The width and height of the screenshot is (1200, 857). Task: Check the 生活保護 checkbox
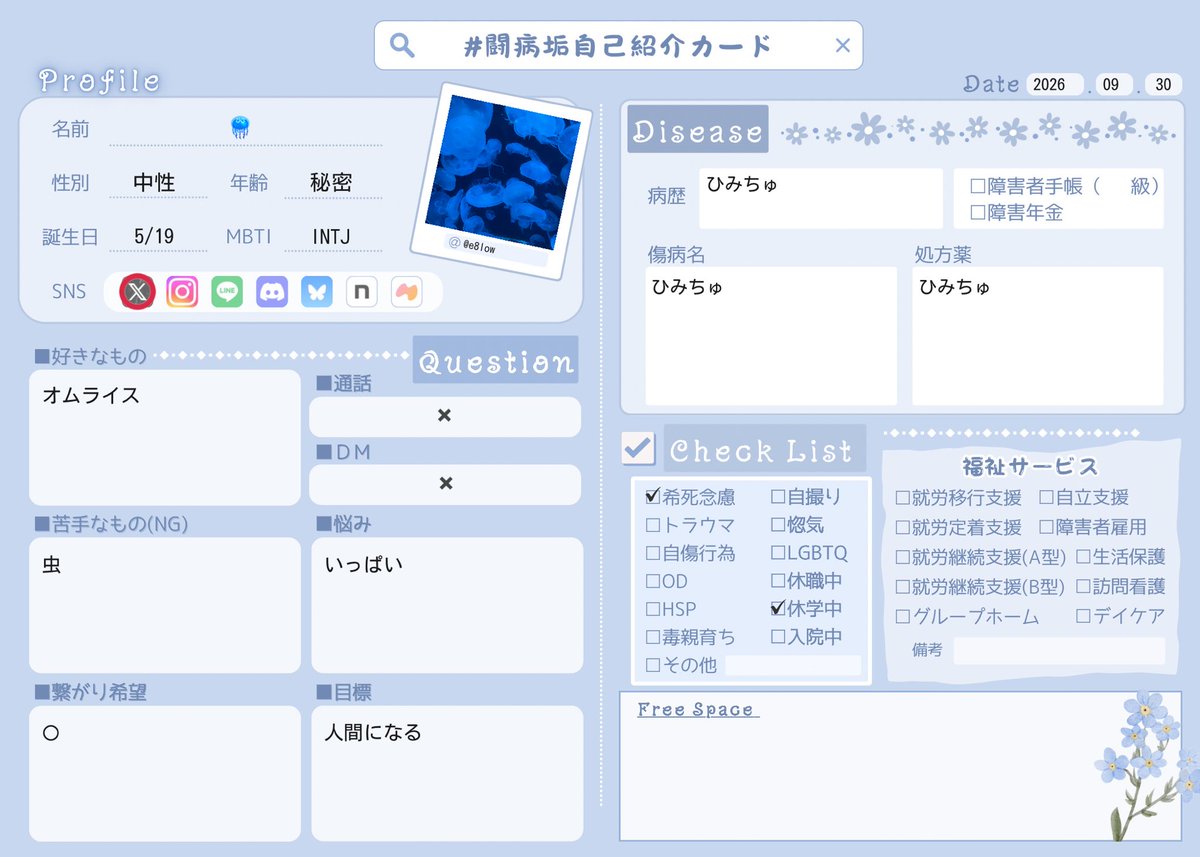(1083, 557)
